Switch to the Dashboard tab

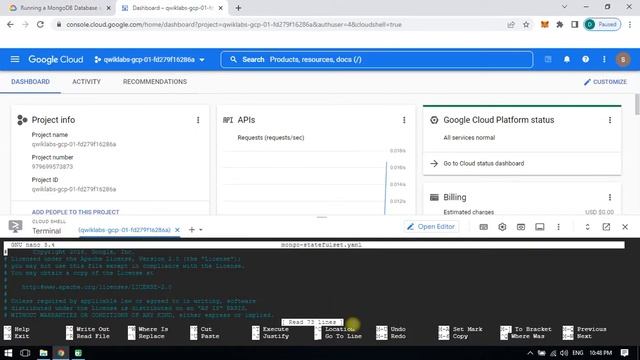click(30, 82)
